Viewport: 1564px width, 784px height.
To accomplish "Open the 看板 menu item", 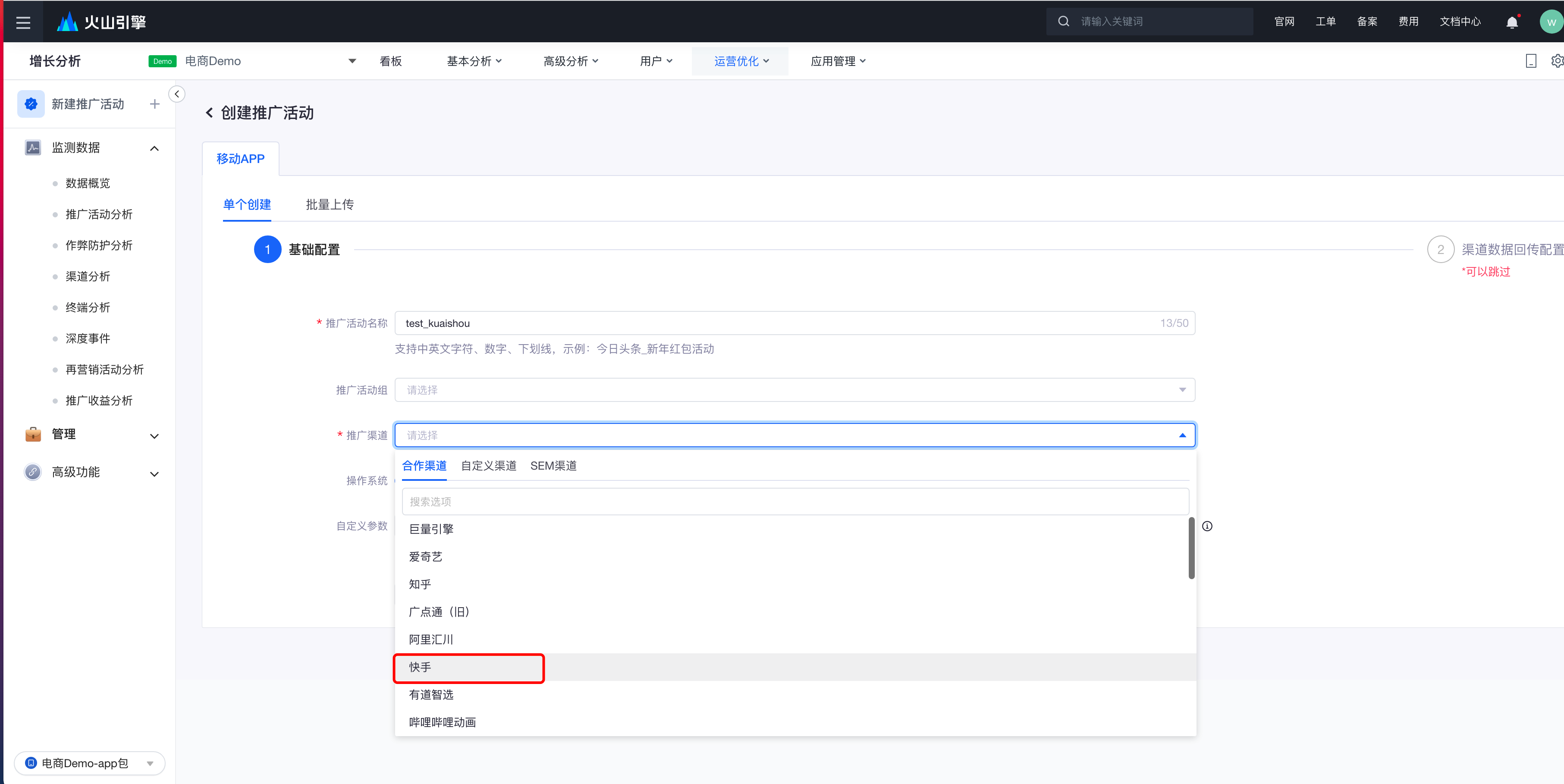I will (x=390, y=61).
